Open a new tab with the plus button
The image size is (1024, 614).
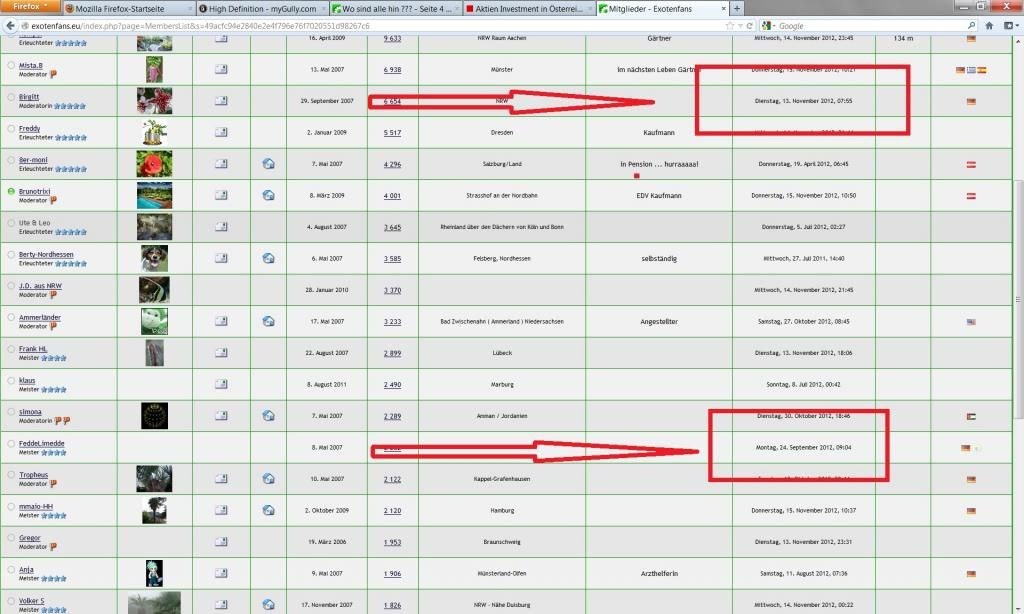(737, 8)
